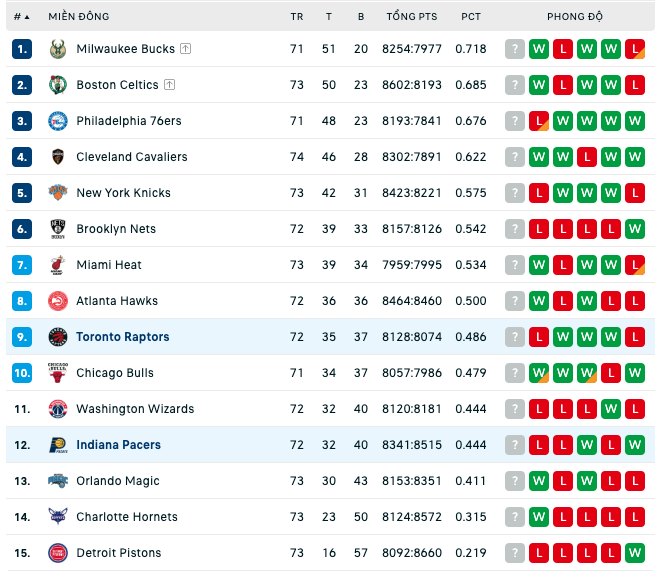Open the Toronto Raptors team link
This screenshot has width=660, height=573.
click(122, 337)
